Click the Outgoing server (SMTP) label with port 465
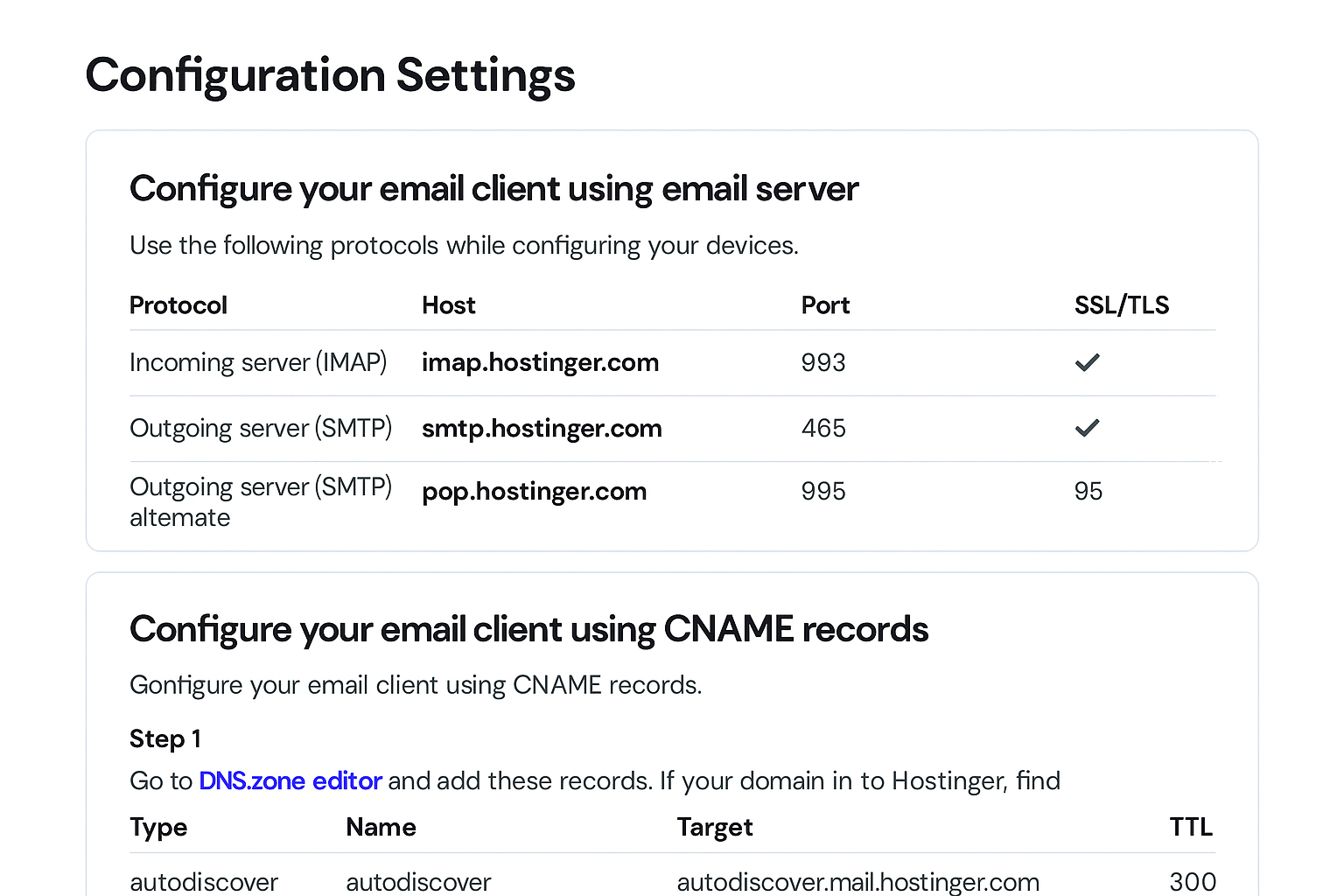 (x=261, y=428)
